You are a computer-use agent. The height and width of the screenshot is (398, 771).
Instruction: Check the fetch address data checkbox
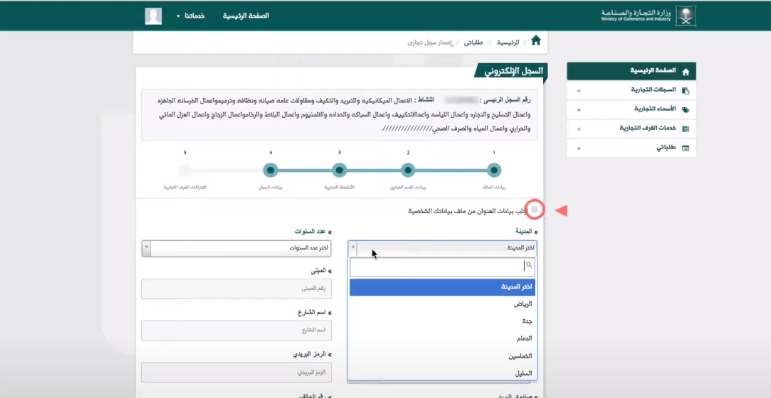point(535,210)
